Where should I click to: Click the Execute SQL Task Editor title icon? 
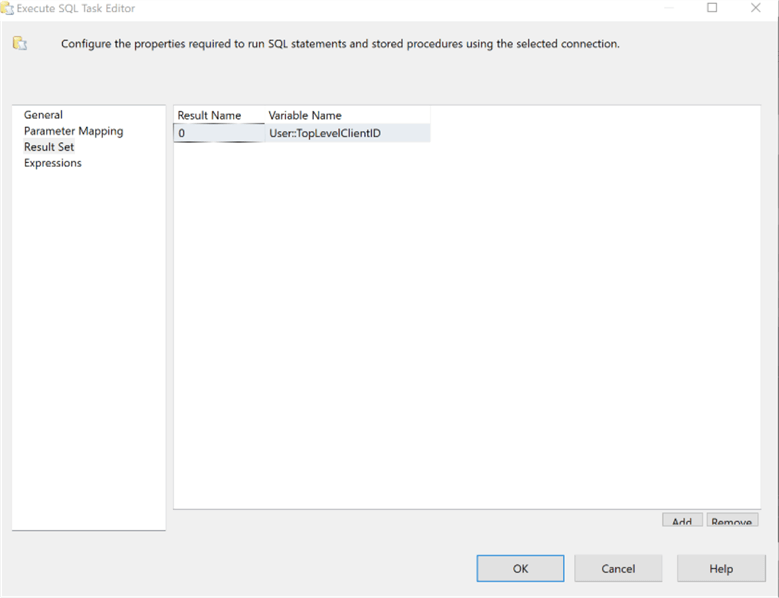point(8,8)
